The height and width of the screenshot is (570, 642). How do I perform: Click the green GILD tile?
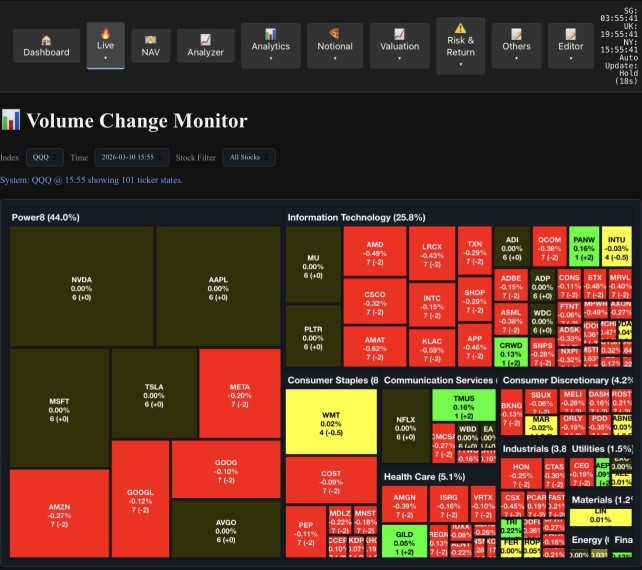click(405, 541)
